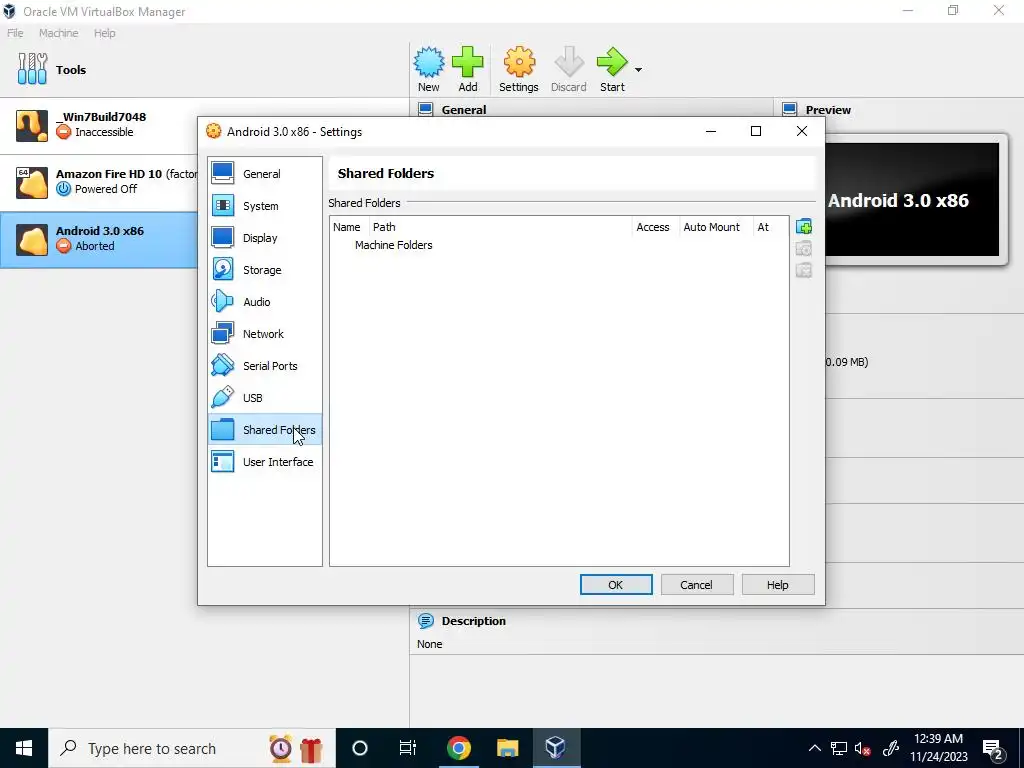Click the green Start arrow icon
Screen dimensions: 1024x768
(612, 69)
